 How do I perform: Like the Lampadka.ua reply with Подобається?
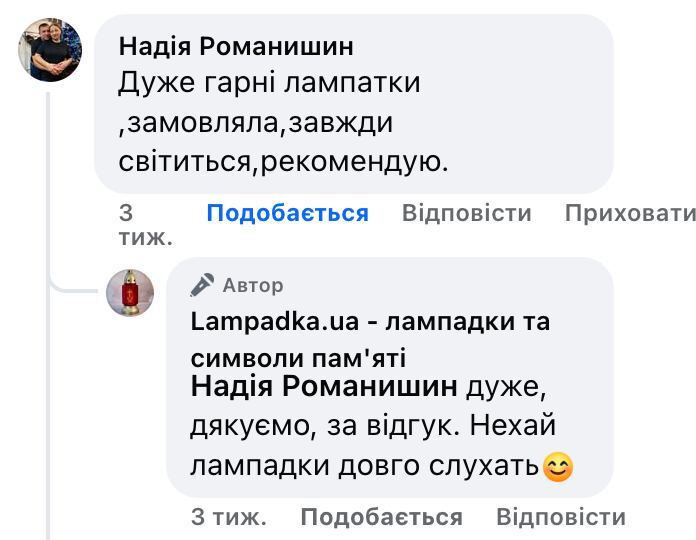pos(381,517)
